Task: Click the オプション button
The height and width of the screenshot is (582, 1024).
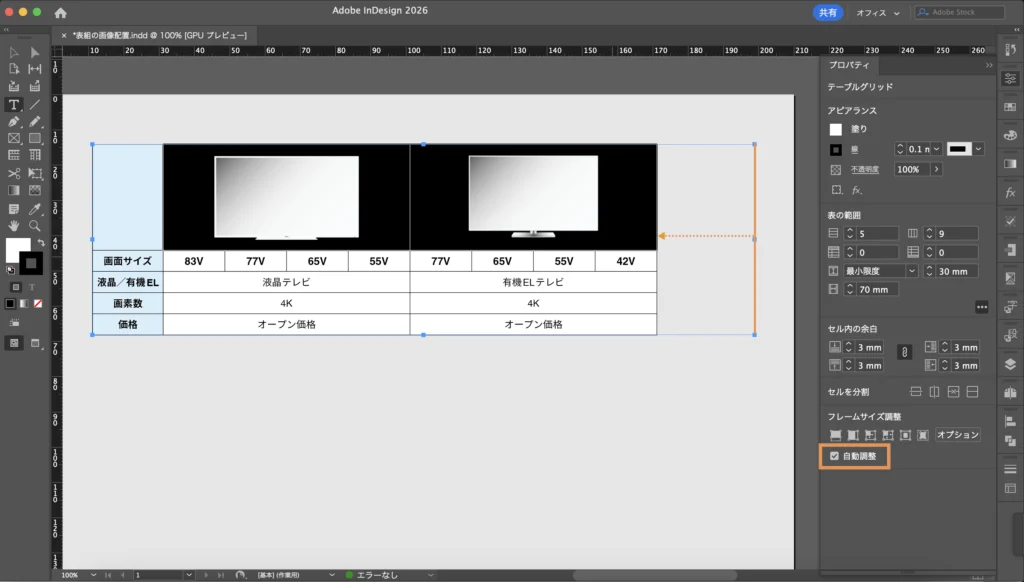Action: (x=957, y=435)
